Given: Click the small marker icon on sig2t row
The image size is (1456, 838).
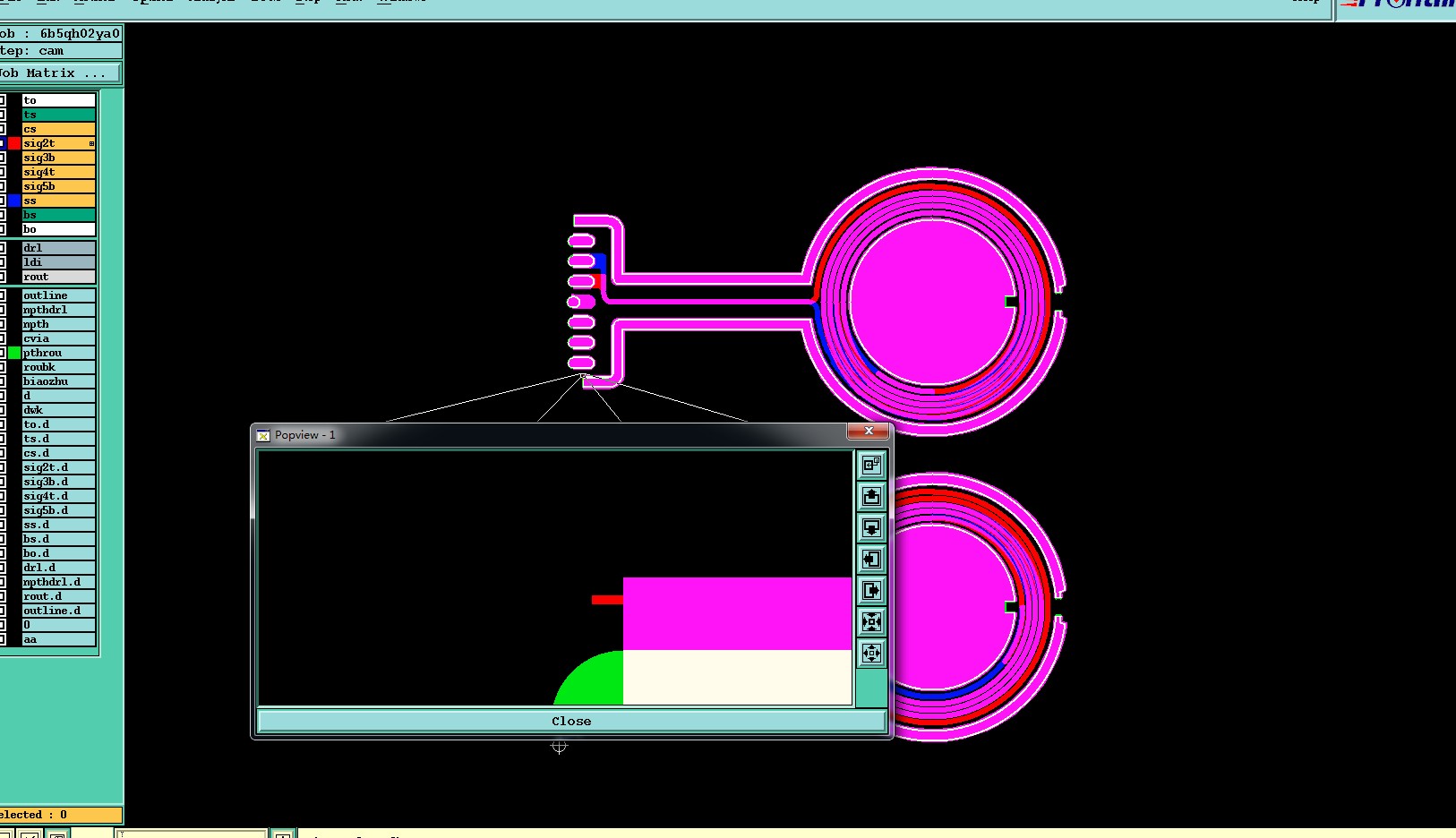Looking at the screenshot, I should (91, 143).
